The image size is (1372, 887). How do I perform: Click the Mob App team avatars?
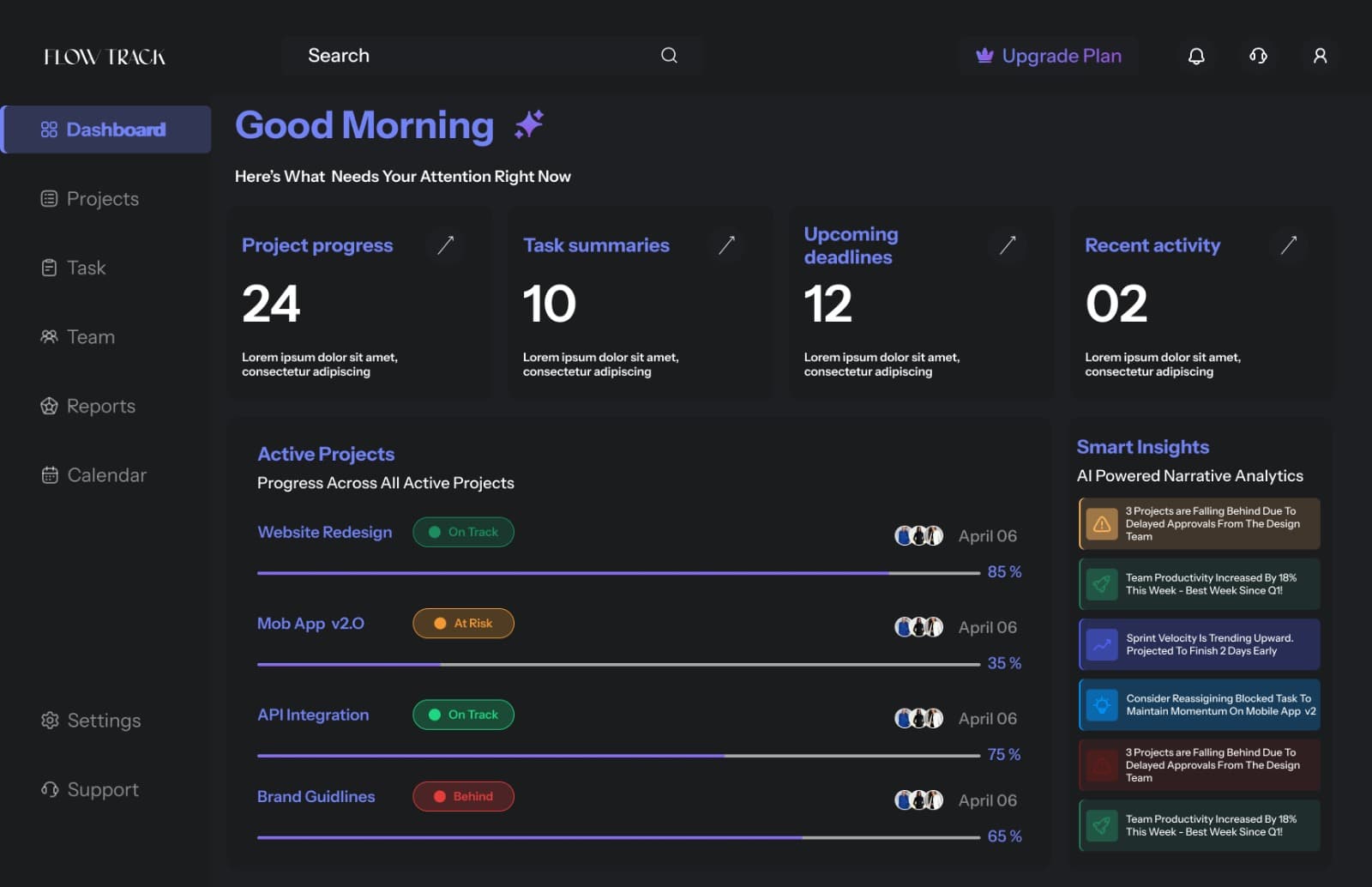click(918, 627)
